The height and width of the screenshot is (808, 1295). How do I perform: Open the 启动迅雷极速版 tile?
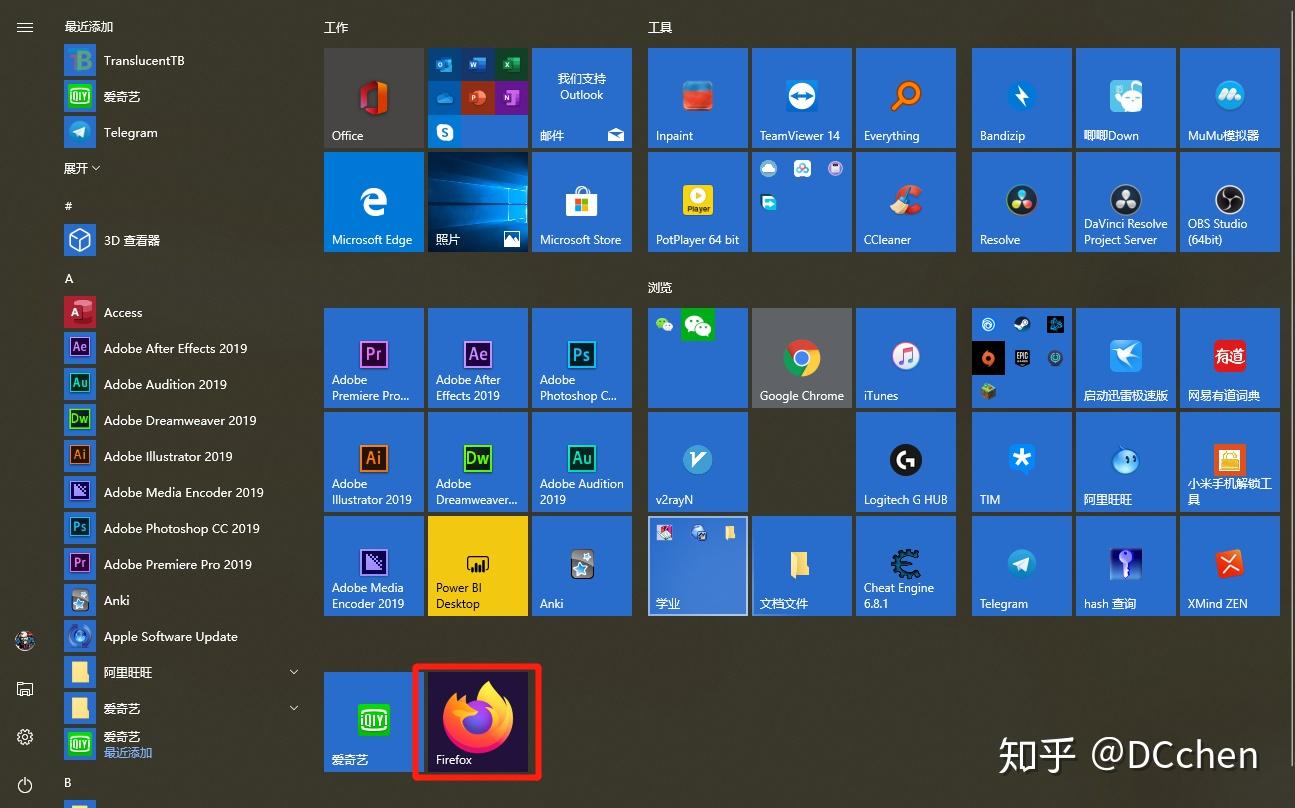pos(1126,358)
